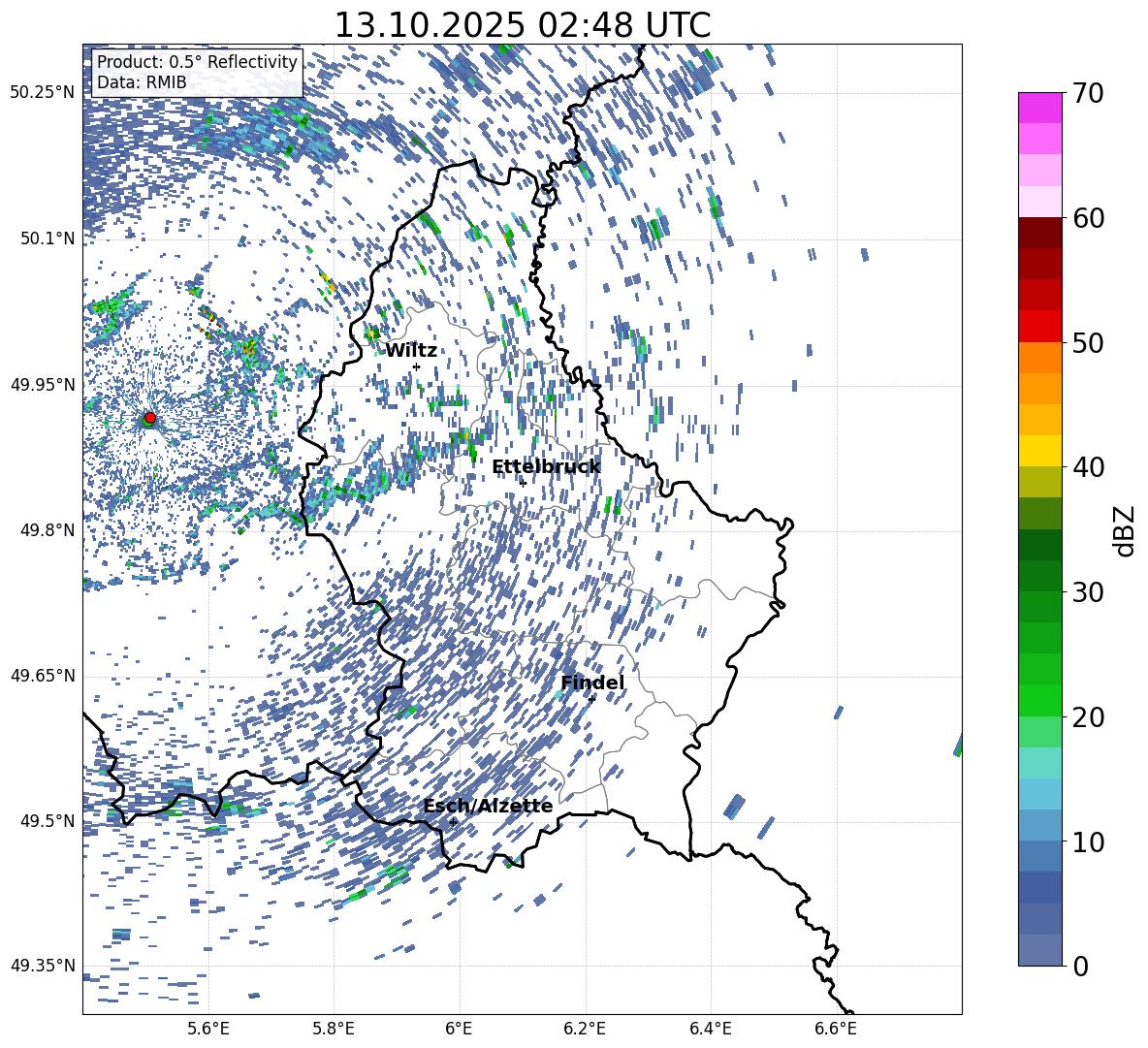Click the Esch/Alzette city label
This screenshot has height=1048, width=1148.
(x=488, y=807)
